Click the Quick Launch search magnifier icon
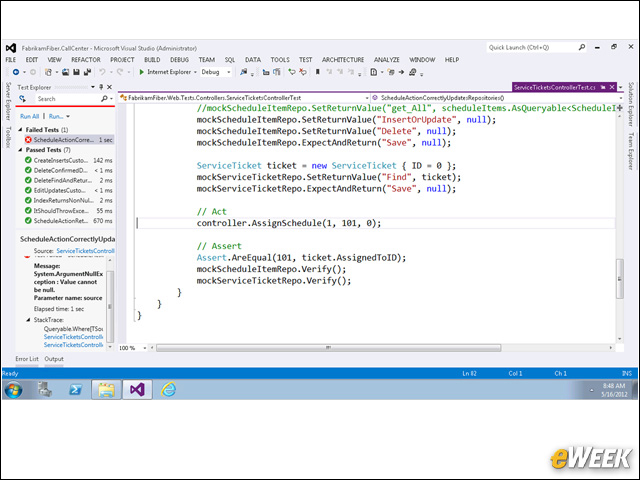 (x=582, y=48)
